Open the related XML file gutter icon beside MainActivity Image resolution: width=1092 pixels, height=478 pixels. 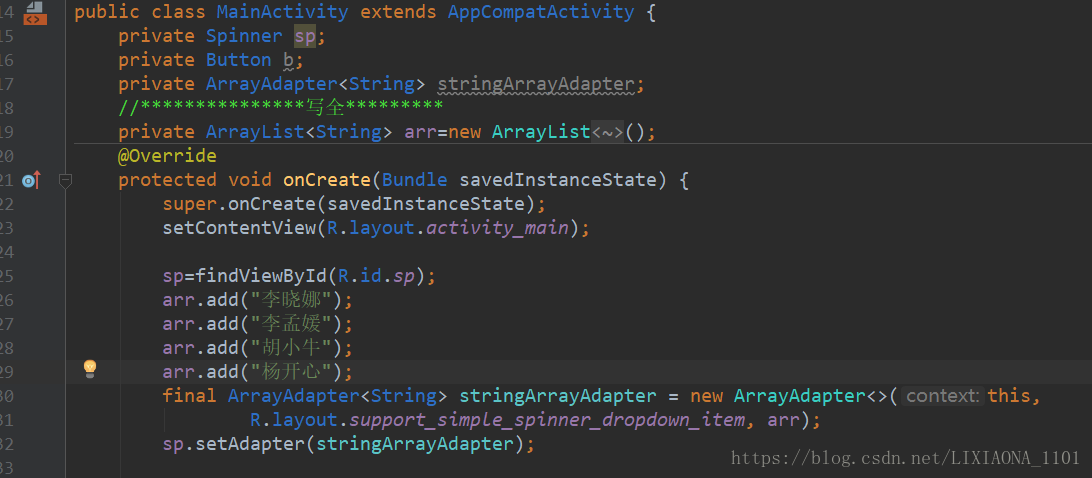point(35,13)
